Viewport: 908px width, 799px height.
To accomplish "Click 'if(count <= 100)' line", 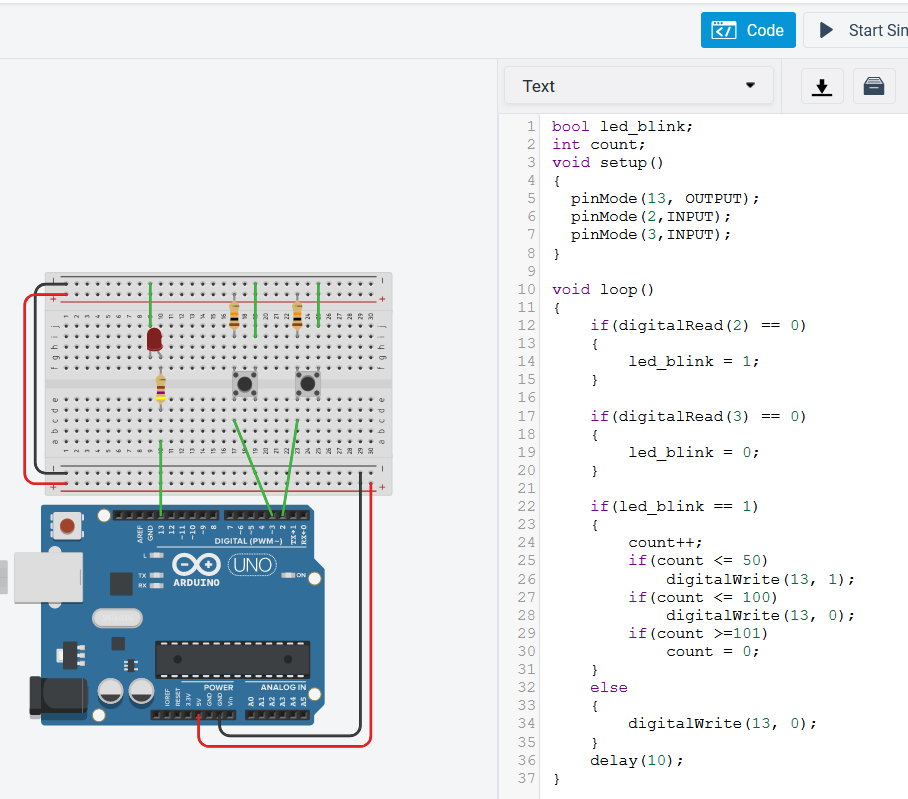I will tap(702, 597).
